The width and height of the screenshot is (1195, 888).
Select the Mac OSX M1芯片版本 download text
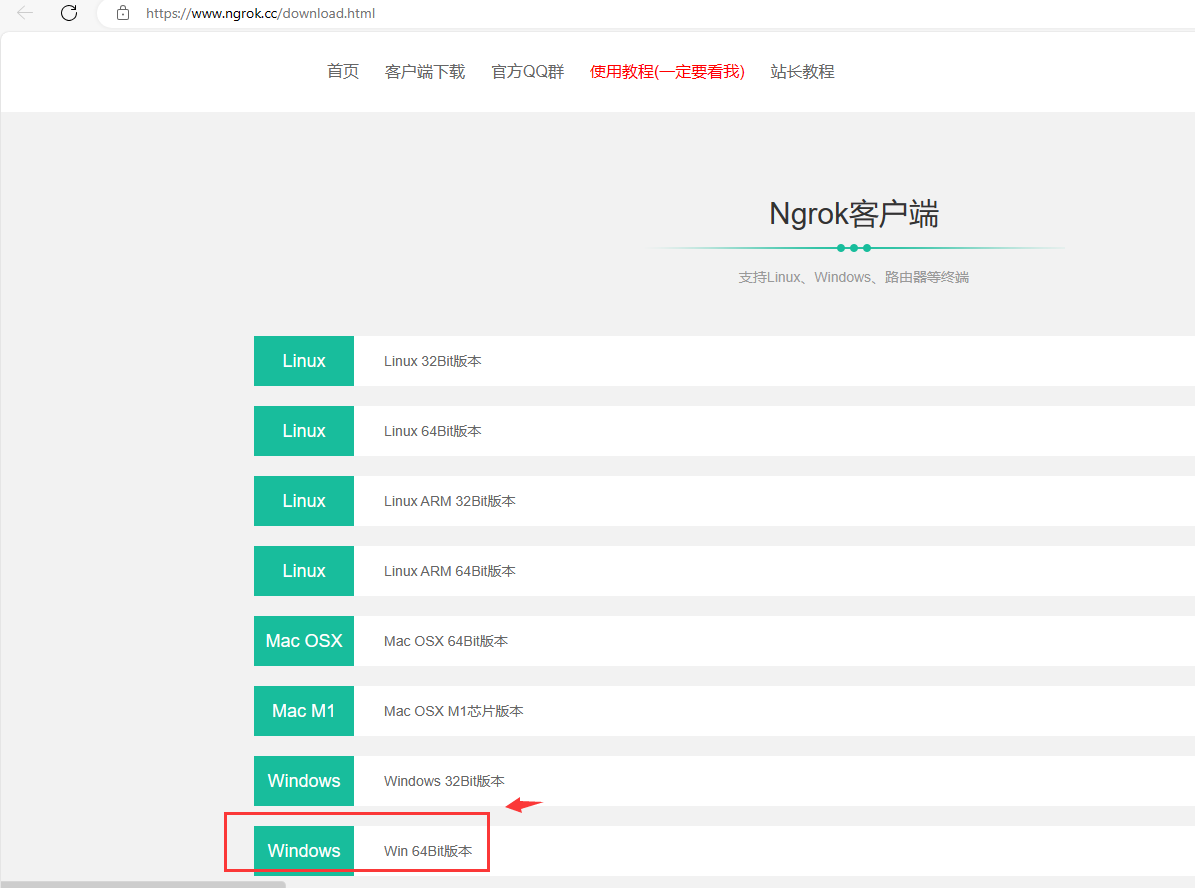tap(453, 711)
